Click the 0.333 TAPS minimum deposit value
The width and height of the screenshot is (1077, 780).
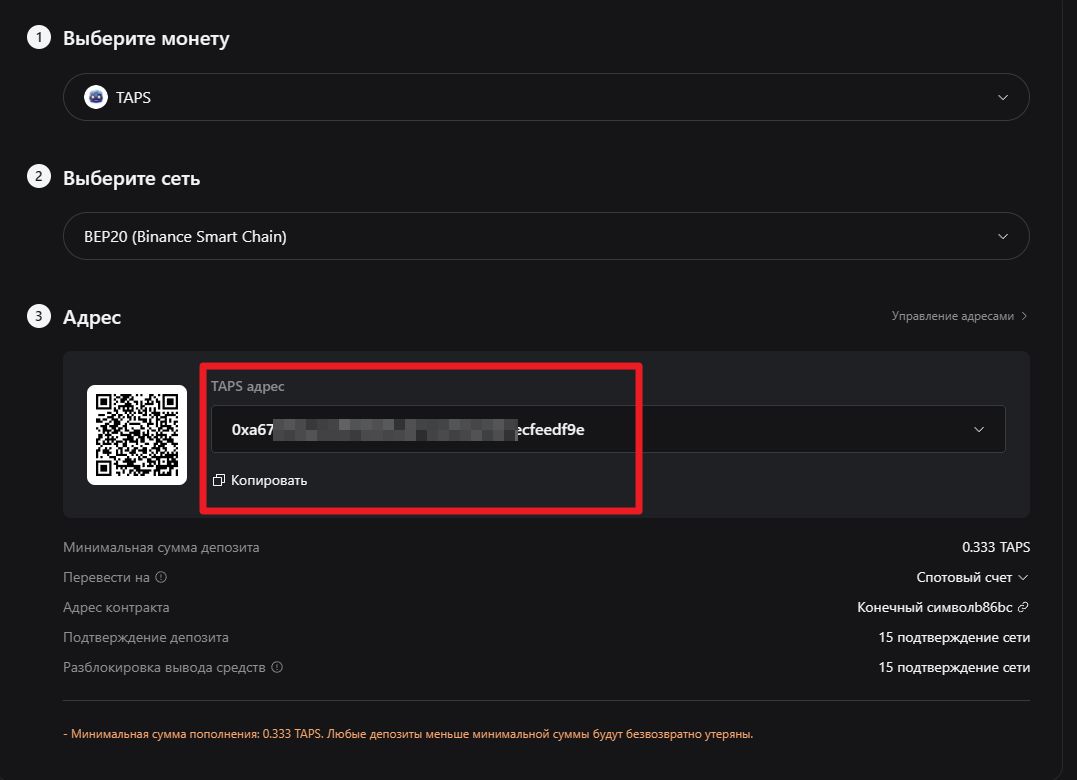[x=995, y=547]
